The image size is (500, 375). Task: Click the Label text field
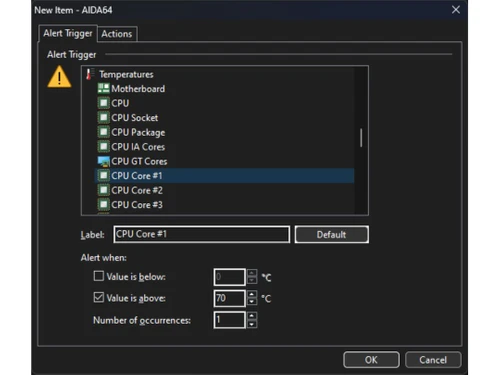202,234
